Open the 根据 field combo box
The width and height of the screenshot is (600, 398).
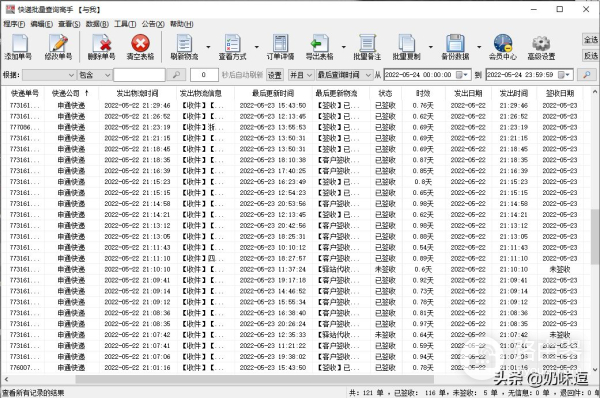(49, 75)
